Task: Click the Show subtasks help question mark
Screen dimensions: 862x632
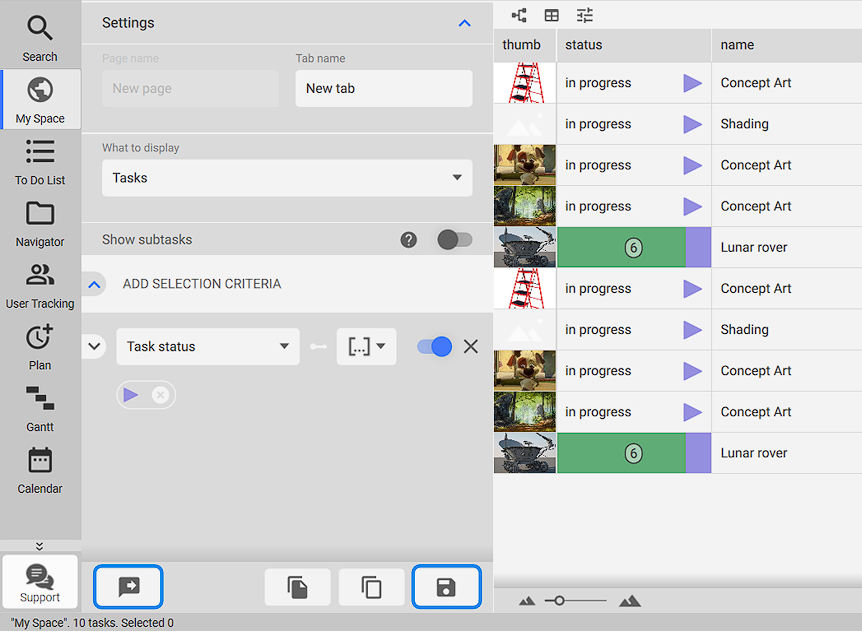Action: pos(408,240)
